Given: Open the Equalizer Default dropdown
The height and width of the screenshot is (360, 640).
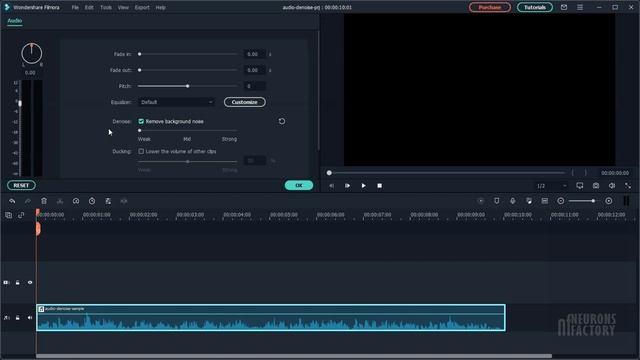Looking at the screenshot, I should [x=176, y=102].
